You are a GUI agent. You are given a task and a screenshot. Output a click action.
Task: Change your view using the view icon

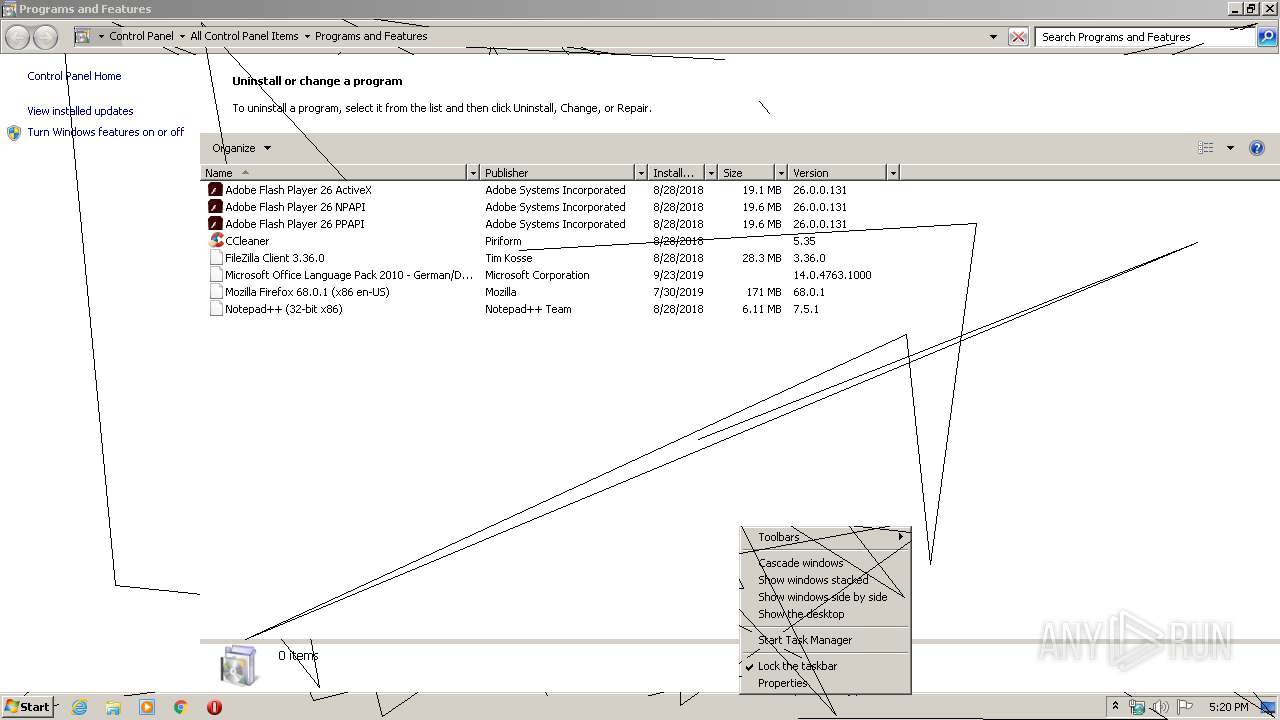click(x=1206, y=148)
